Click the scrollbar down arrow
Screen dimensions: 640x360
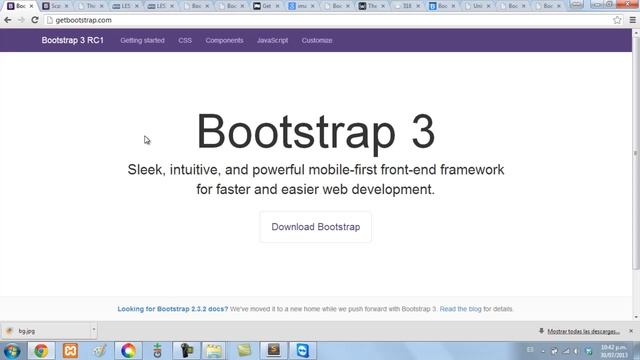click(x=636, y=317)
